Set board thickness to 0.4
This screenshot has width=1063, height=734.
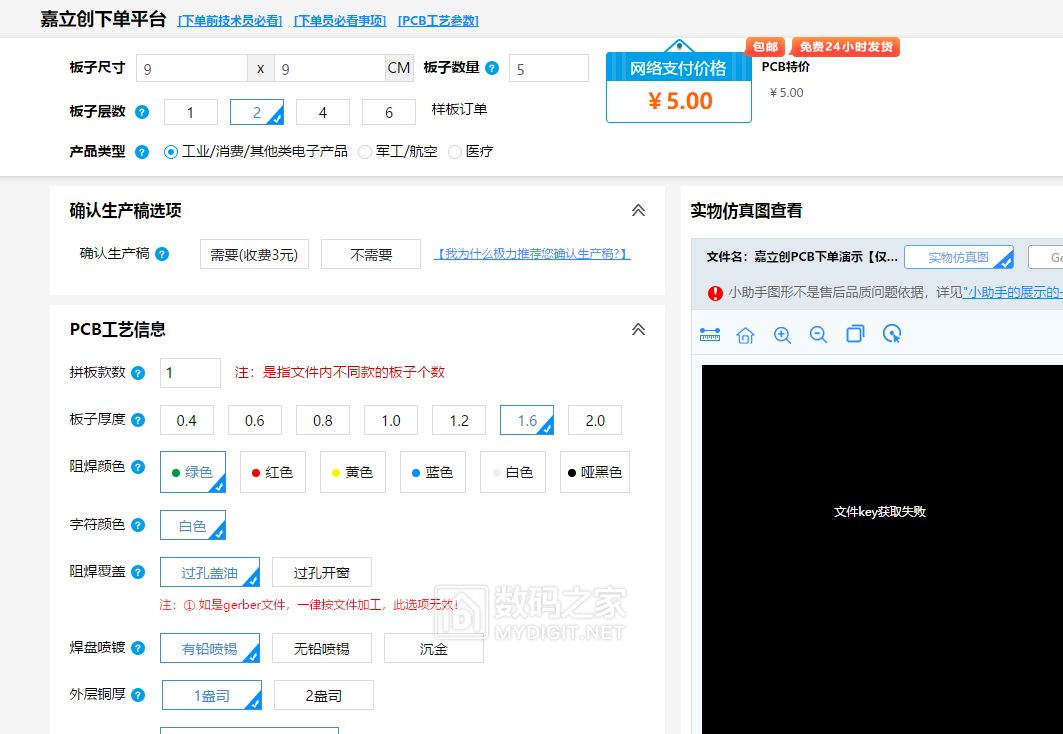pos(186,420)
